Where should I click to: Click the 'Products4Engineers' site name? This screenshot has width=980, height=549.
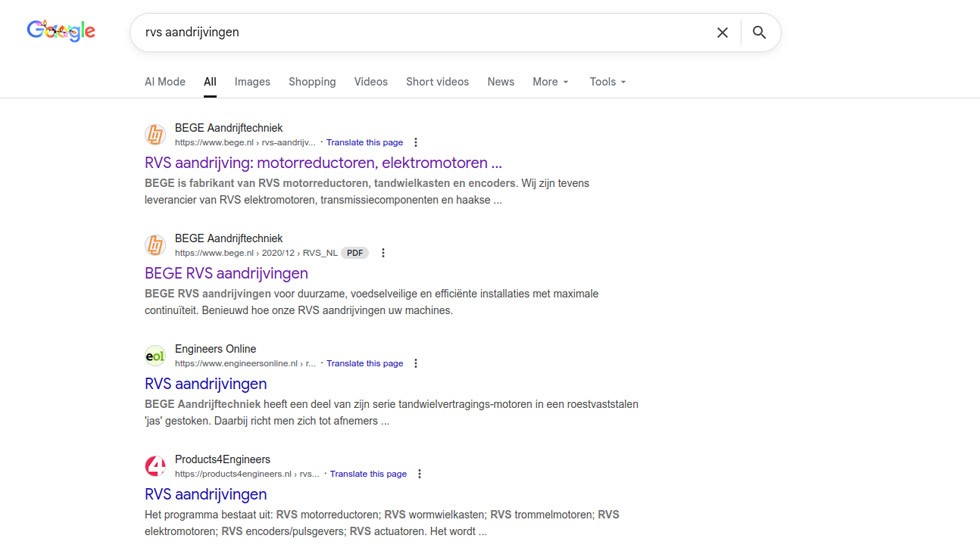tap(222, 460)
